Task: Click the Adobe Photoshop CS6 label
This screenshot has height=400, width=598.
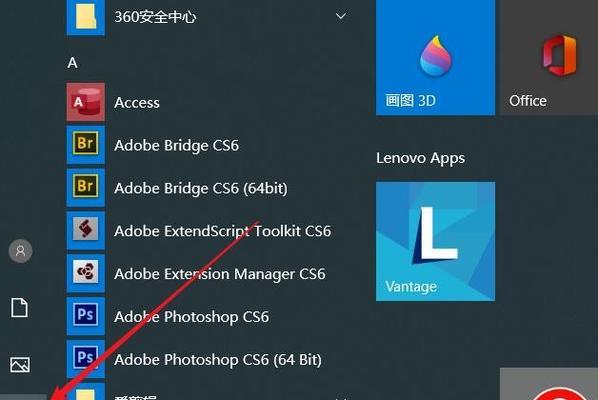Action: [x=191, y=317]
